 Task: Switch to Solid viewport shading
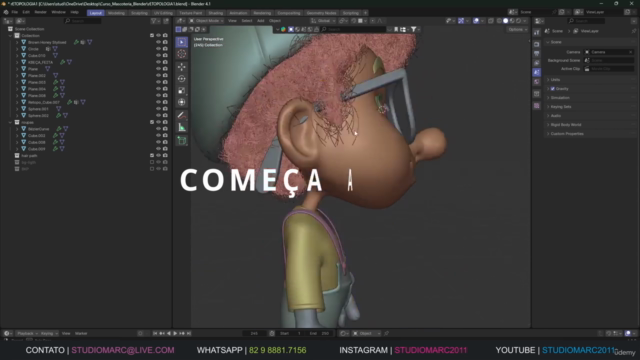[505, 21]
